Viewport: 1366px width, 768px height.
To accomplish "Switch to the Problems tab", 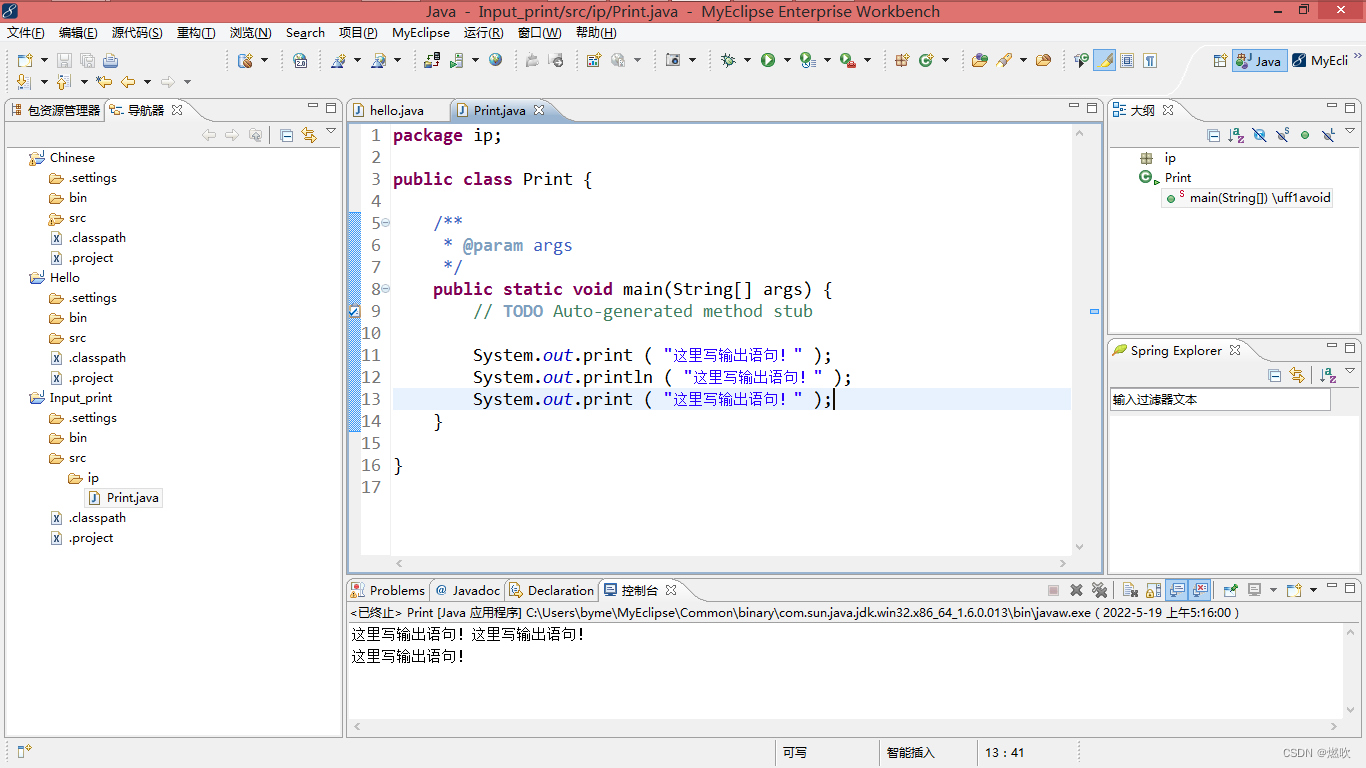I will coord(388,590).
